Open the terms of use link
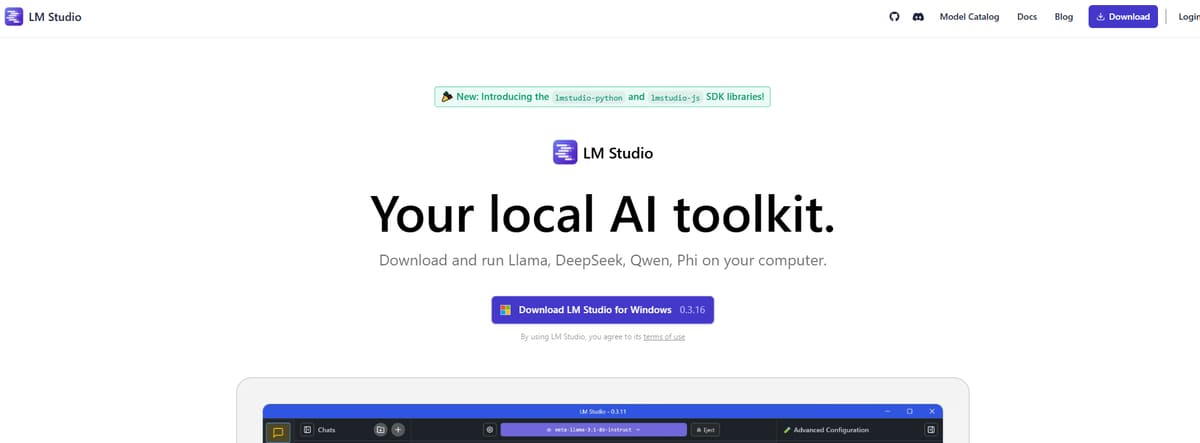 coord(664,337)
